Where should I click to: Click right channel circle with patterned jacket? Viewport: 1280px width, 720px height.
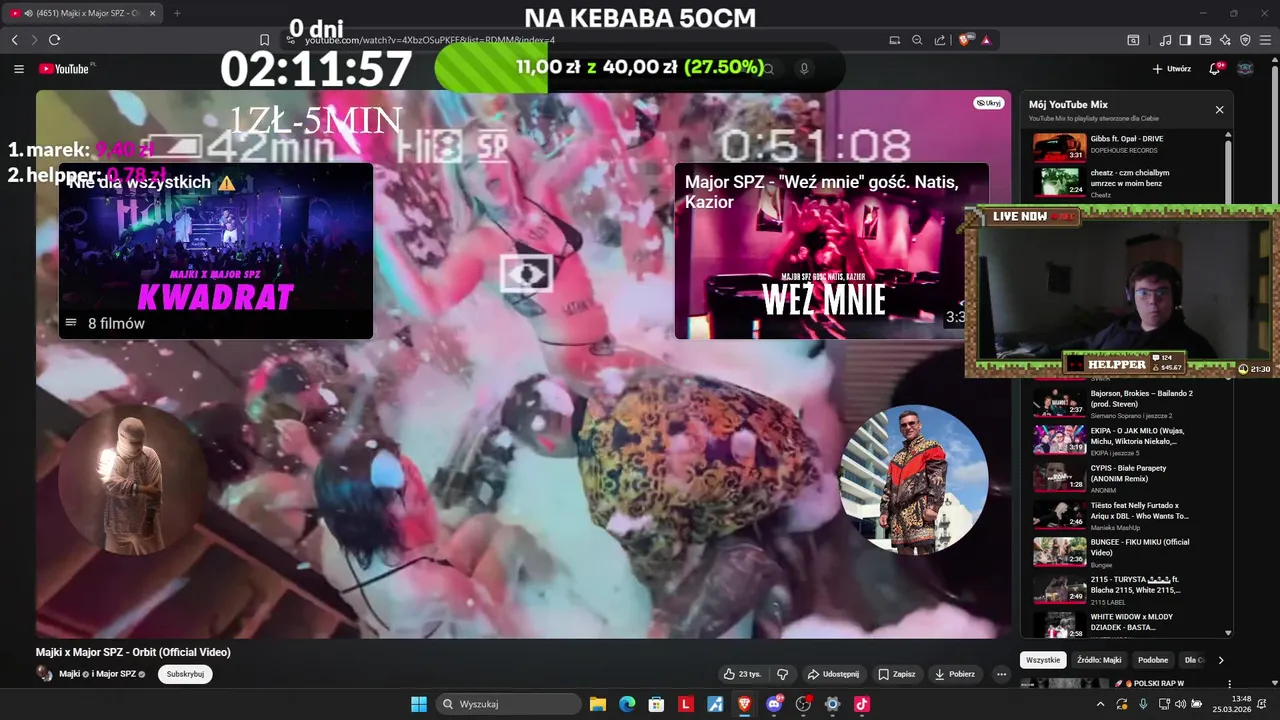coord(913,479)
